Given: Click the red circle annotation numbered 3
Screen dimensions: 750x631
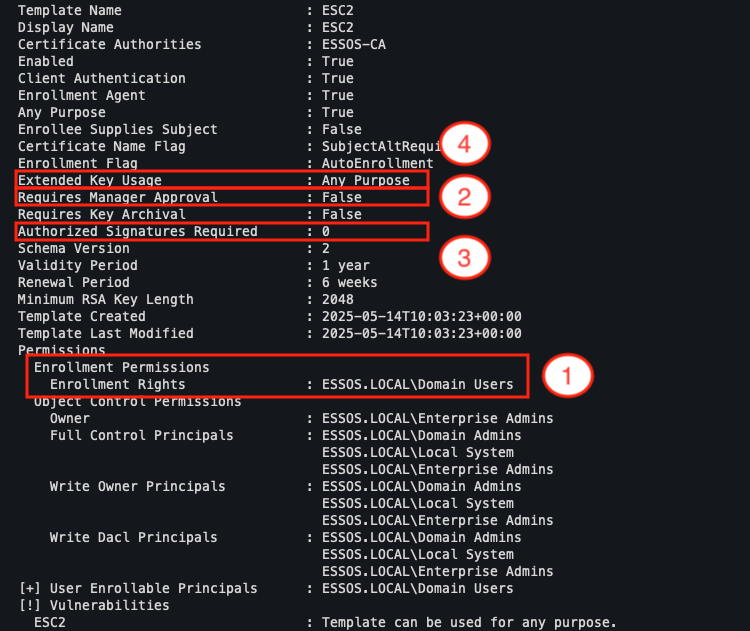Looking at the screenshot, I should (463, 258).
